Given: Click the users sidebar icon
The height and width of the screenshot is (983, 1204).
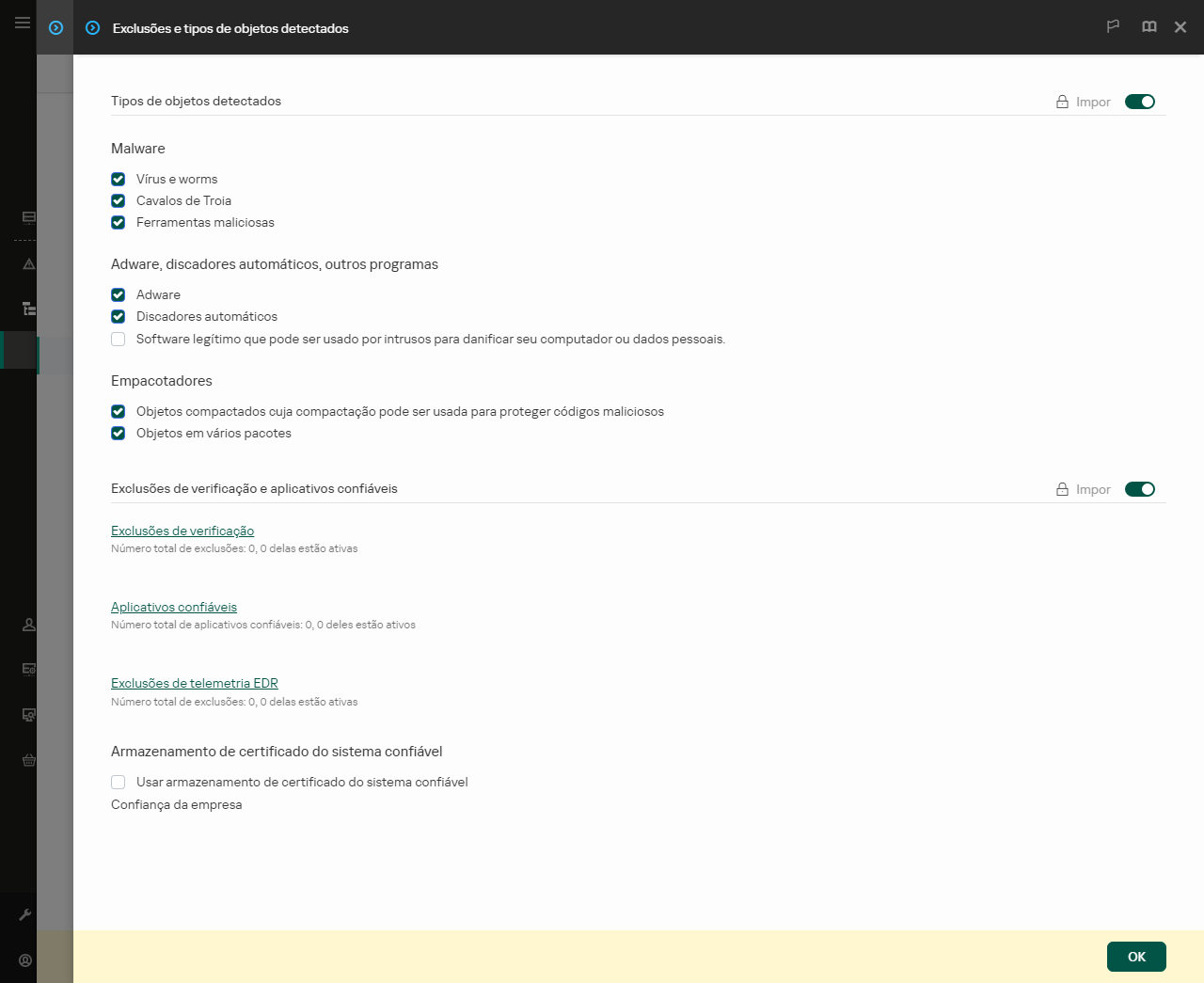Looking at the screenshot, I should (27, 624).
